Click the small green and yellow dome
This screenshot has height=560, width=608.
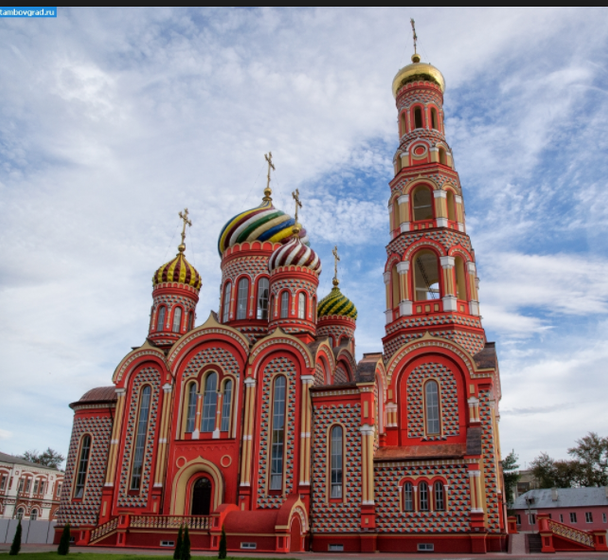tap(337, 303)
